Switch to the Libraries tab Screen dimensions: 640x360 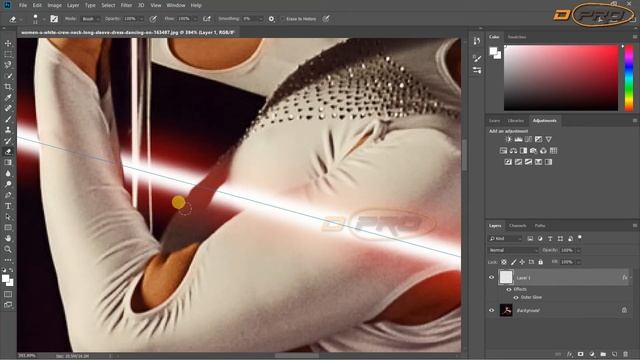click(x=516, y=121)
